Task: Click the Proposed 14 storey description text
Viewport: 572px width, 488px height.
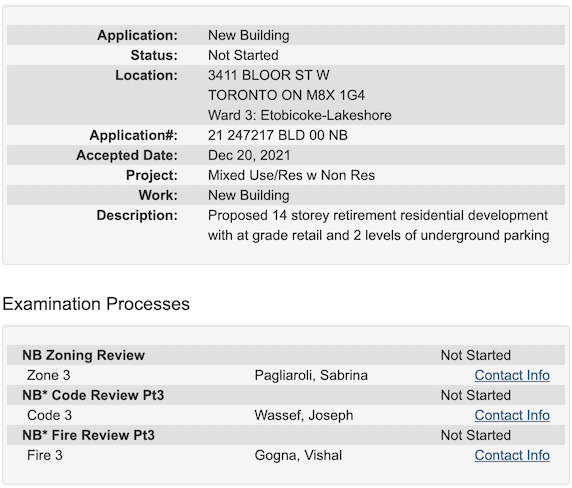Action: (378, 225)
